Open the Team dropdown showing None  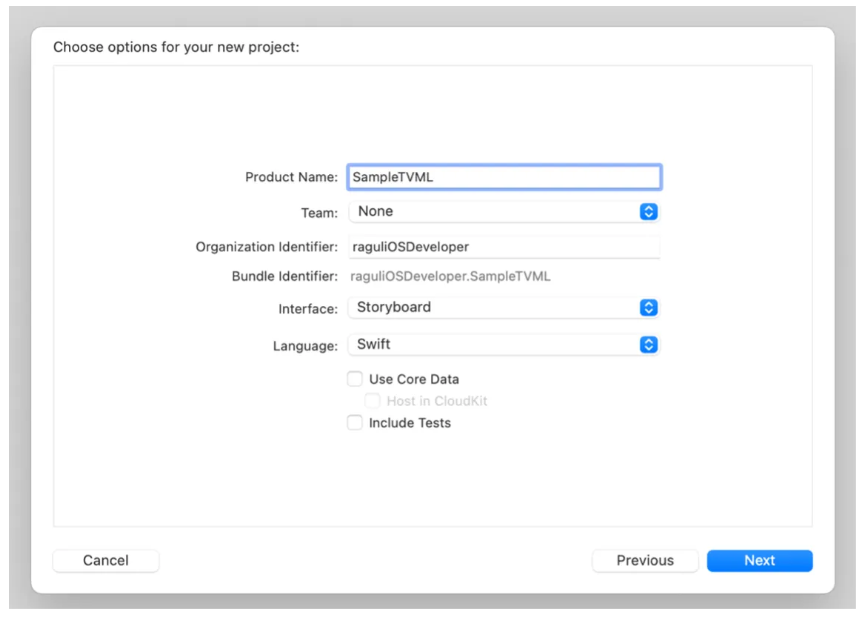pyautogui.click(x=504, y=211)
